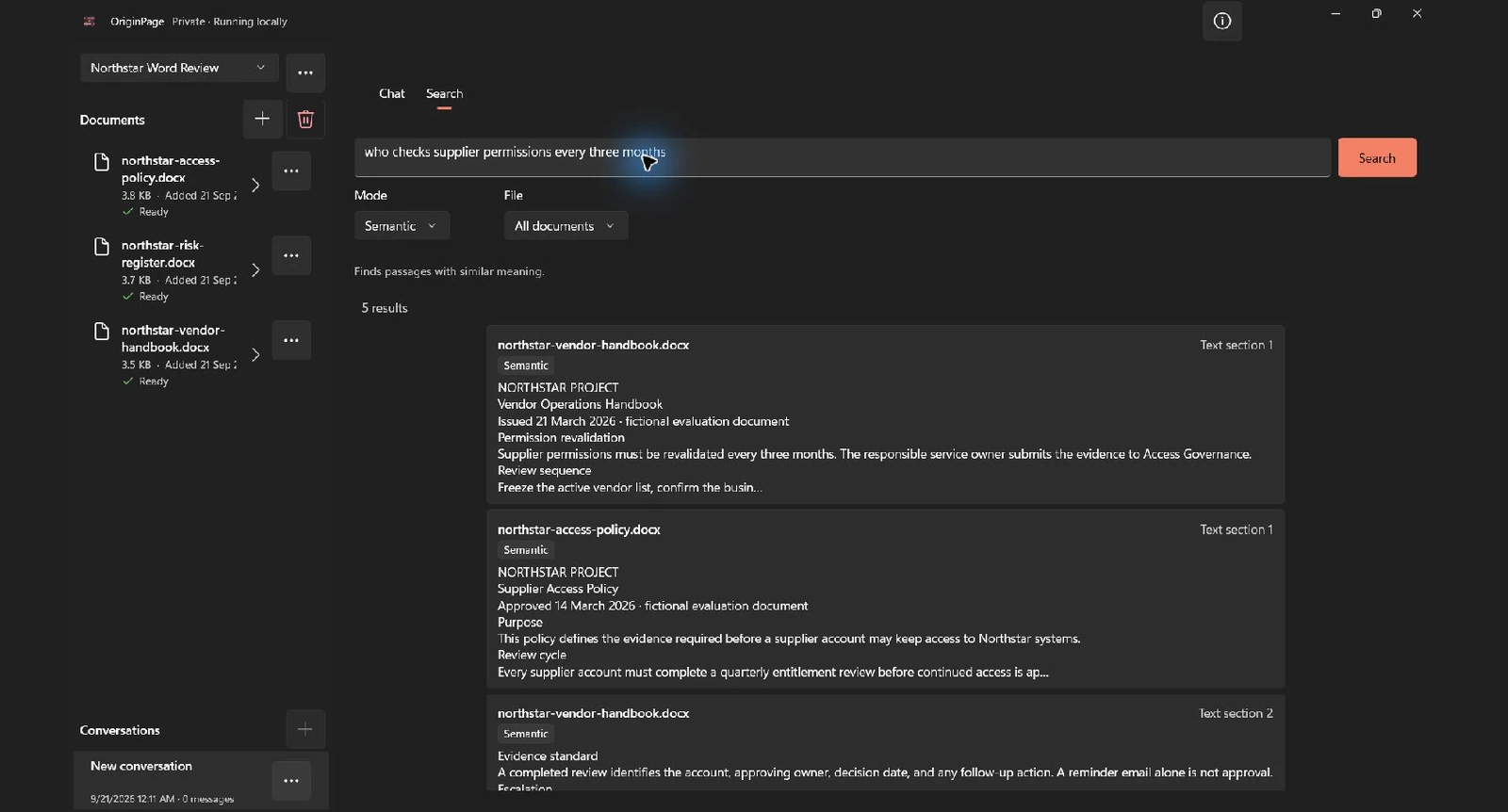The image size is (1508, 812).
Task: Open the first northstar-vendor-handbook.docx result, Text section 1
Action: coord(885,414)
